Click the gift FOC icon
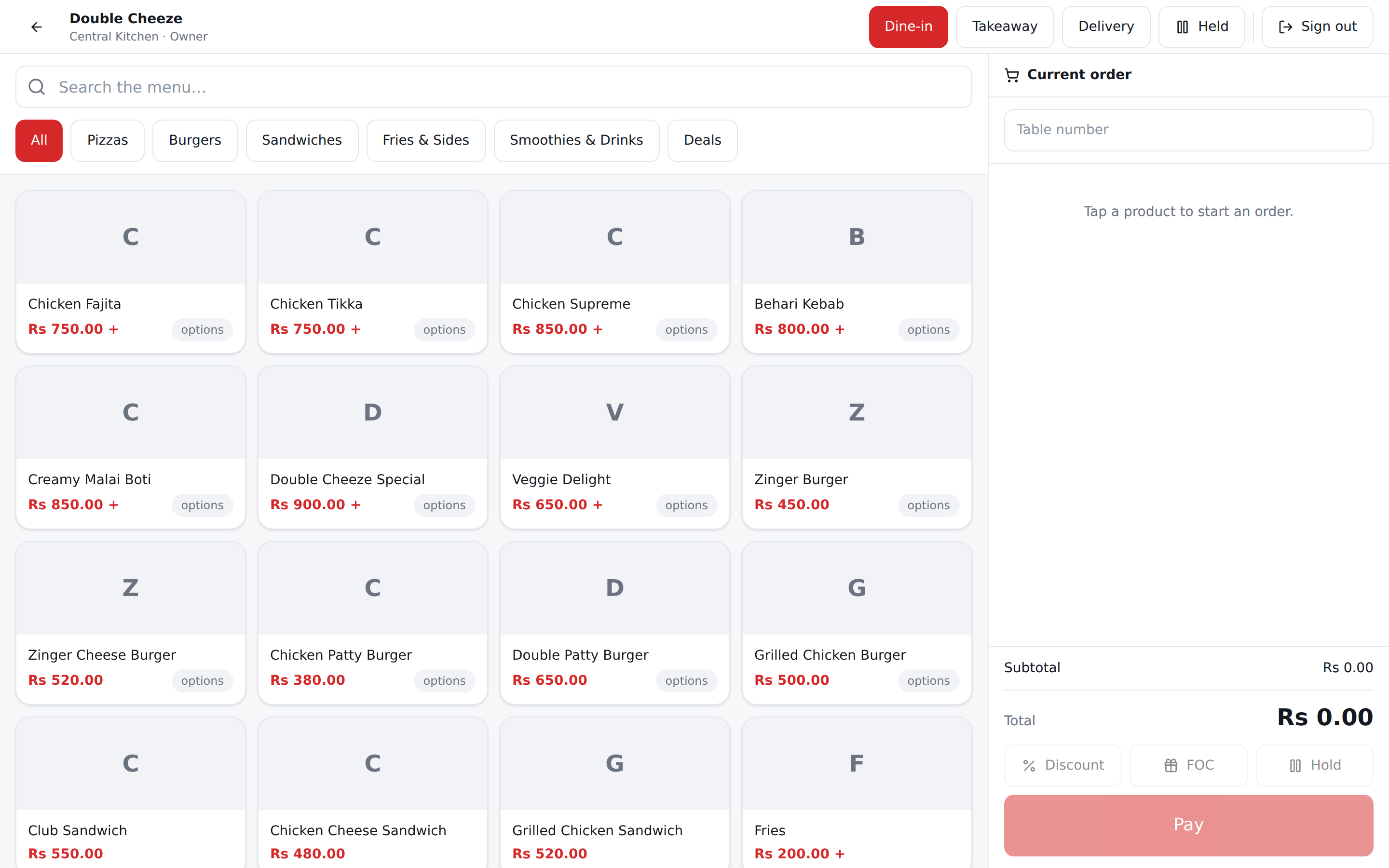Image resolution: width=1389 pixels, height=868 pixels. (1171, 765)
